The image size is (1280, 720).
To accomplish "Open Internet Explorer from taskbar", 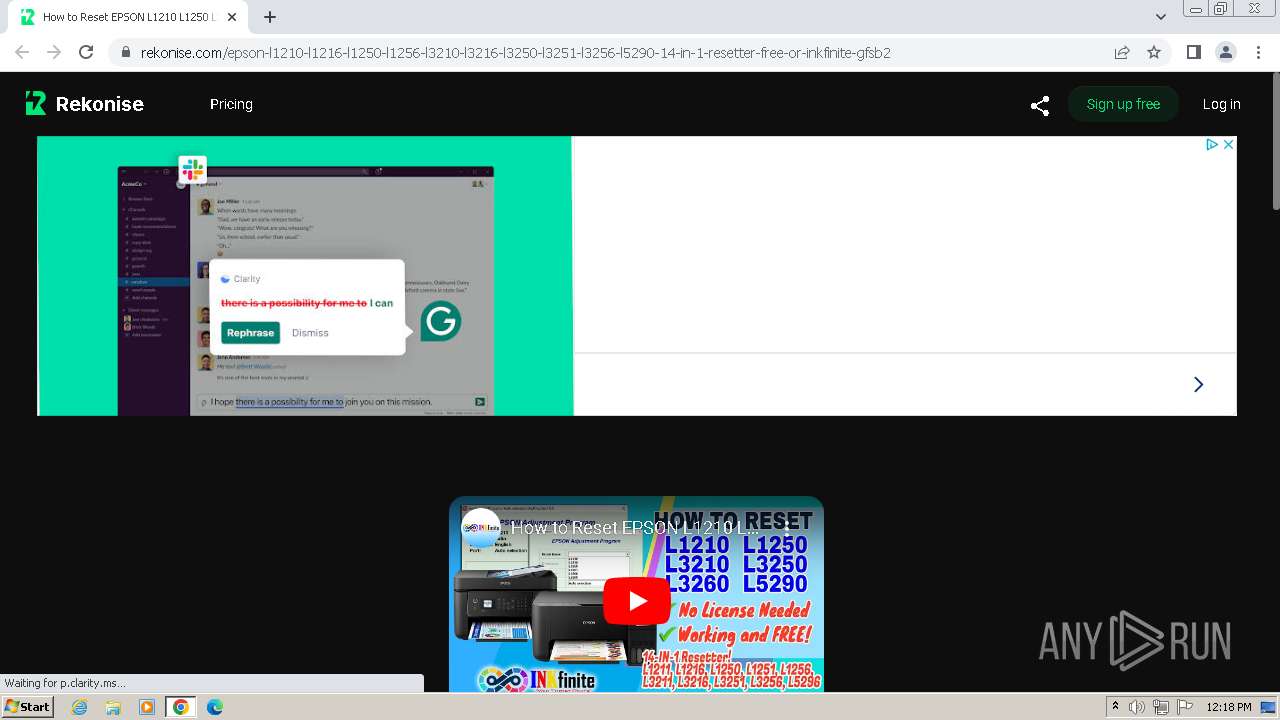I will coord(79,707).
